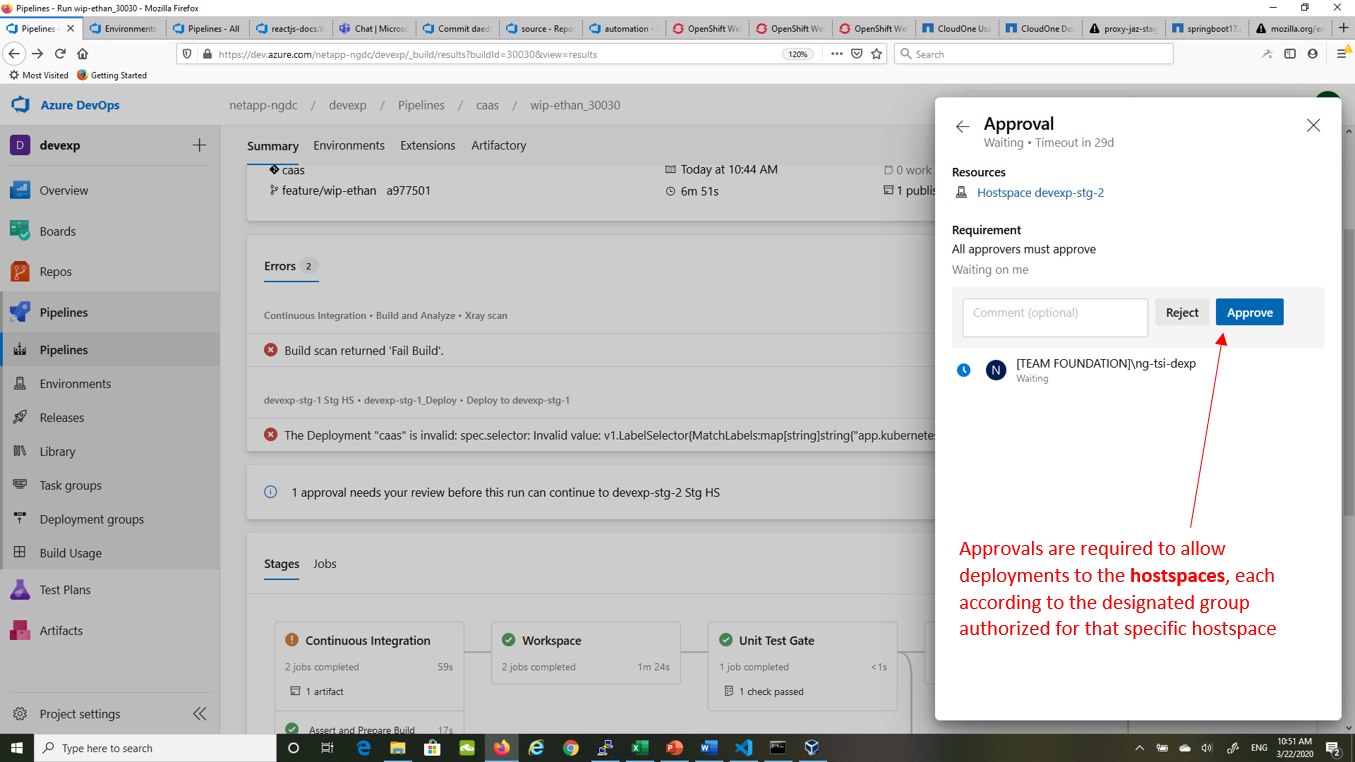Image resolution: width=1355 pixels, height=762 pixels.
Task: Open Artifacts in the sidebar
Action: 61,630
